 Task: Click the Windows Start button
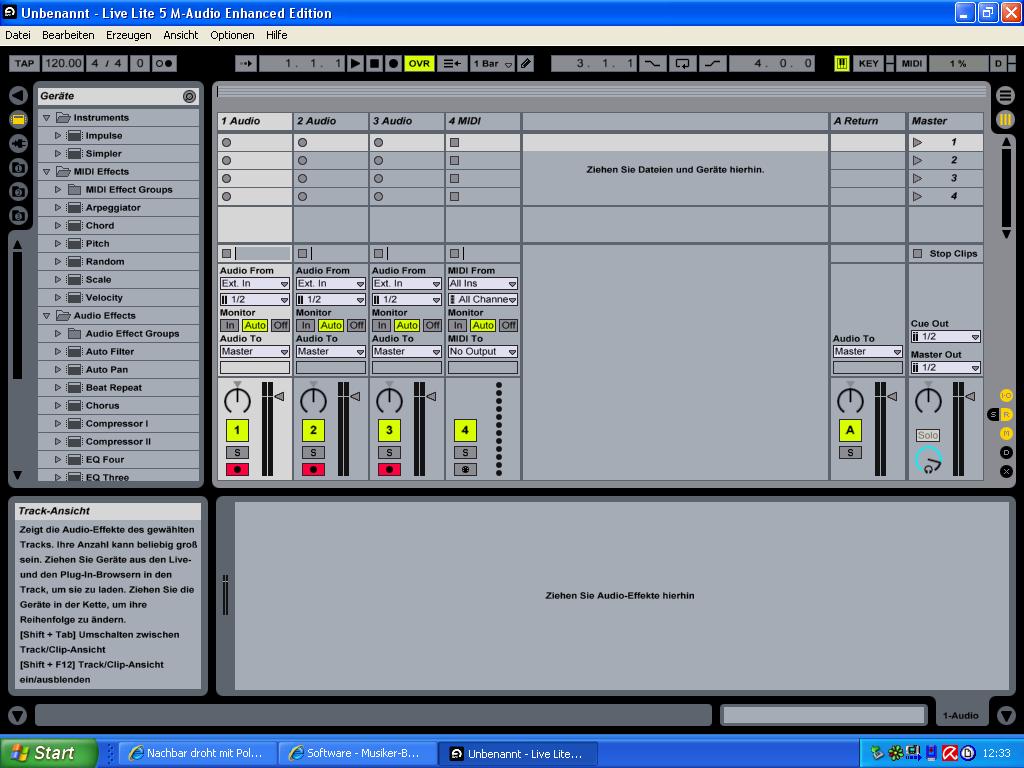[49, 753]
